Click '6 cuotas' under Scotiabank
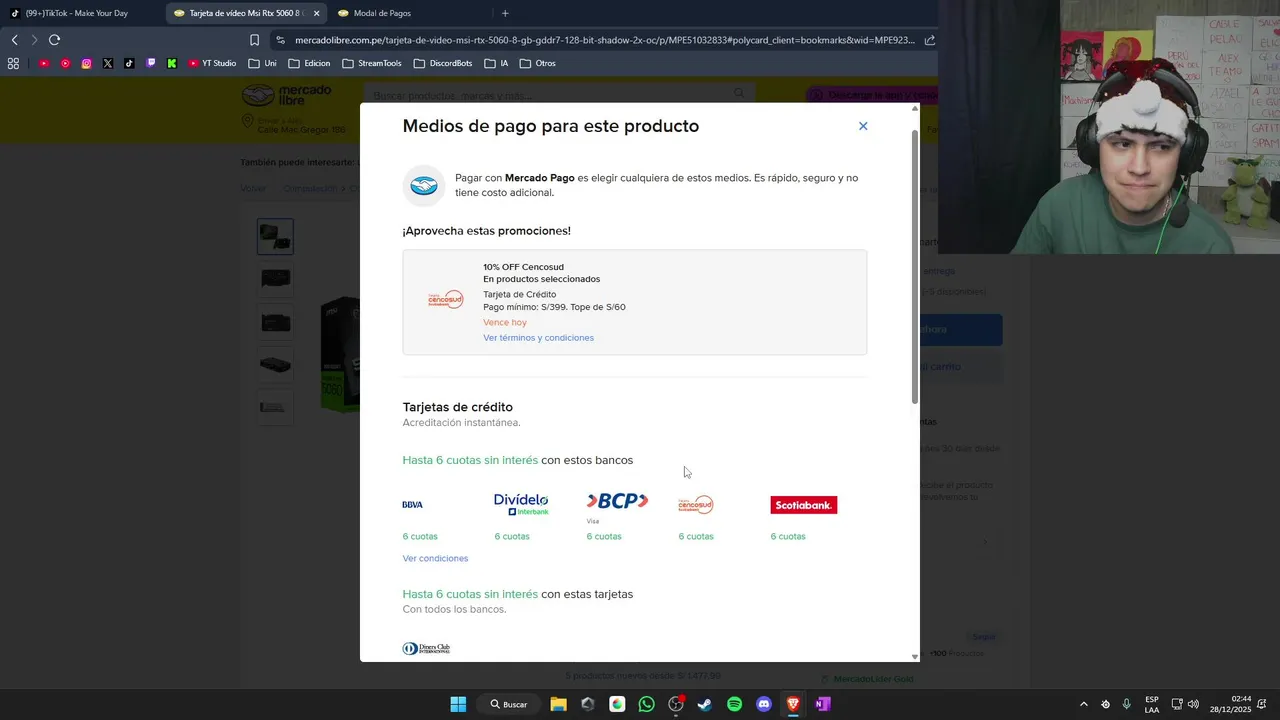Viewport: 1280px width, 720px height. click(x=788, y=537)
